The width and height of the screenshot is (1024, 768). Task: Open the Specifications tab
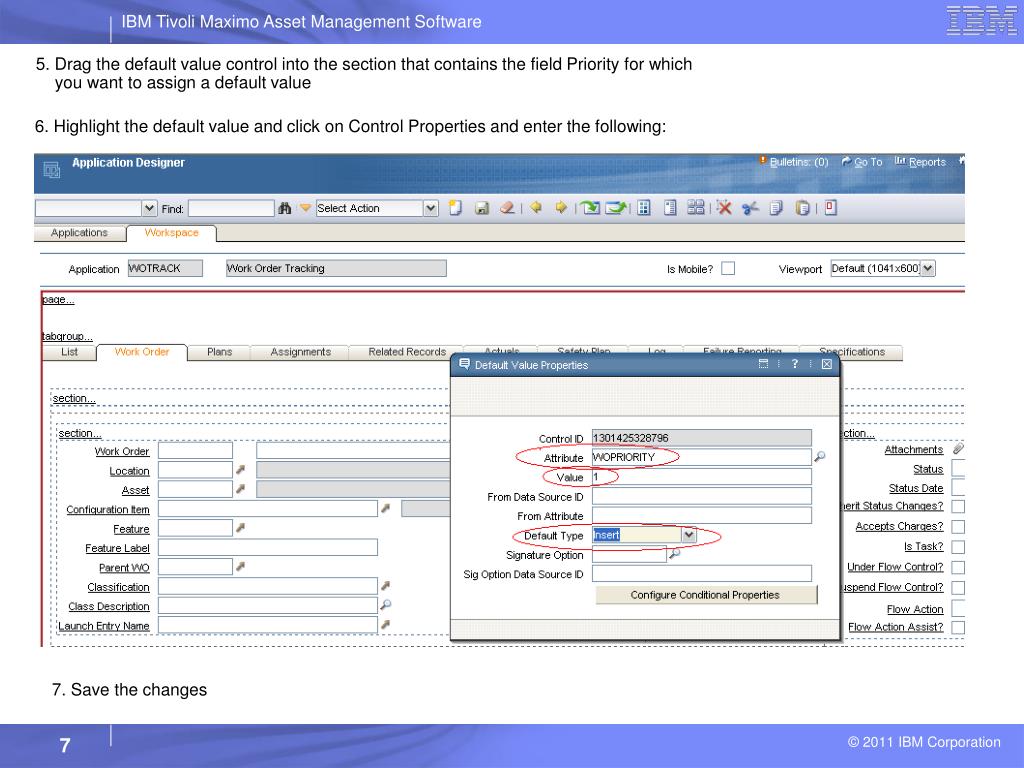point(852,352)
